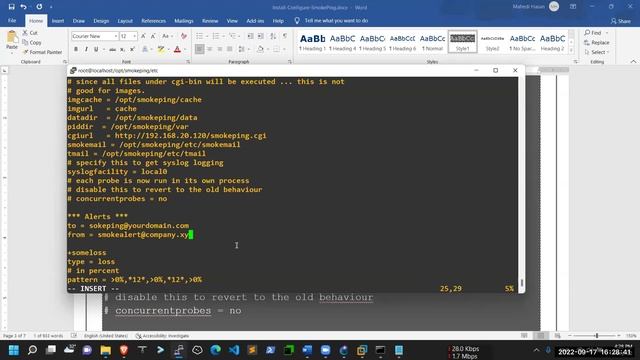640x360 pixels.
Task: Open the underline style dropdown arrow
Action: [x=103, y=49]
